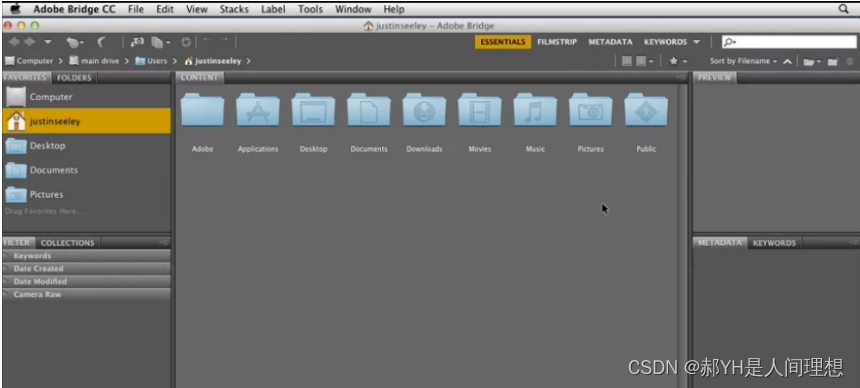Select the Downloads folder thumbnail
The image size is (860, 388).
[x=424, y=110]
